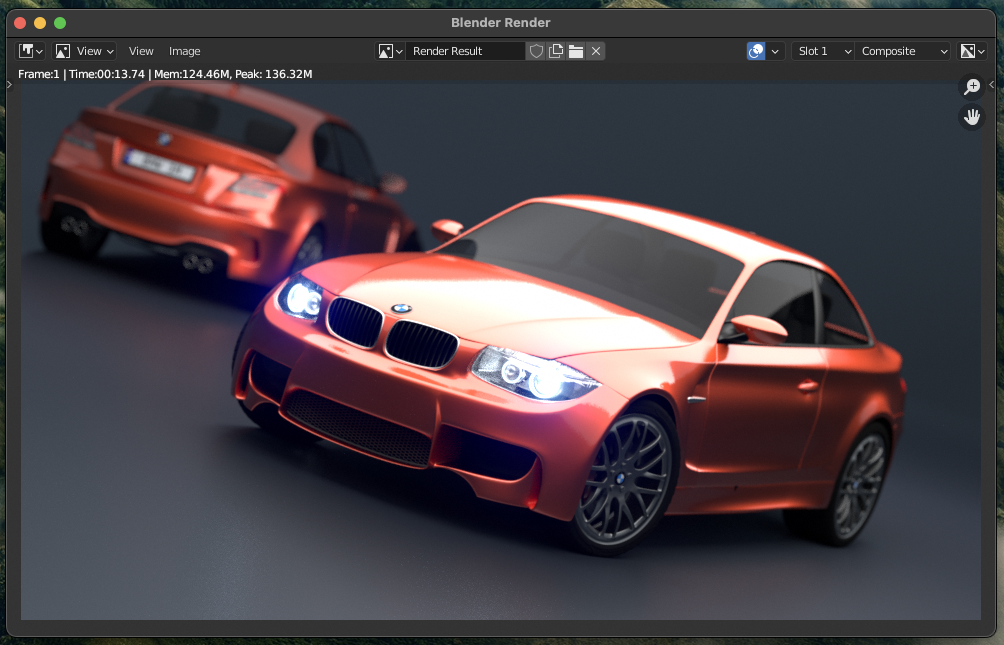Screen dimensions: 1004x645
Task: Browse linked image datablock icon
Action: point(389,51)
